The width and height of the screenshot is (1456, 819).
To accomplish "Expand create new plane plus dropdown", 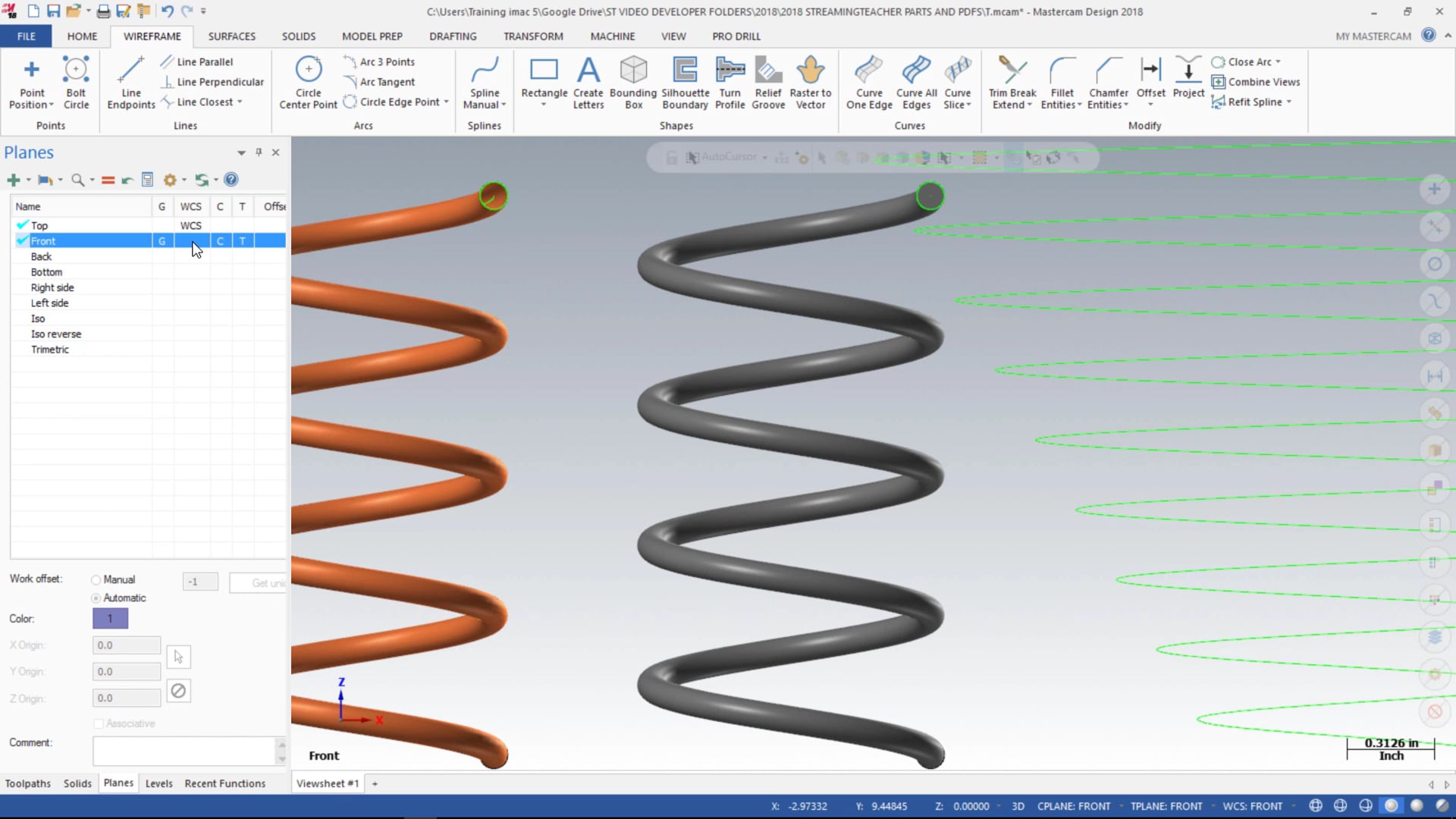I will (x=29, y=180).
